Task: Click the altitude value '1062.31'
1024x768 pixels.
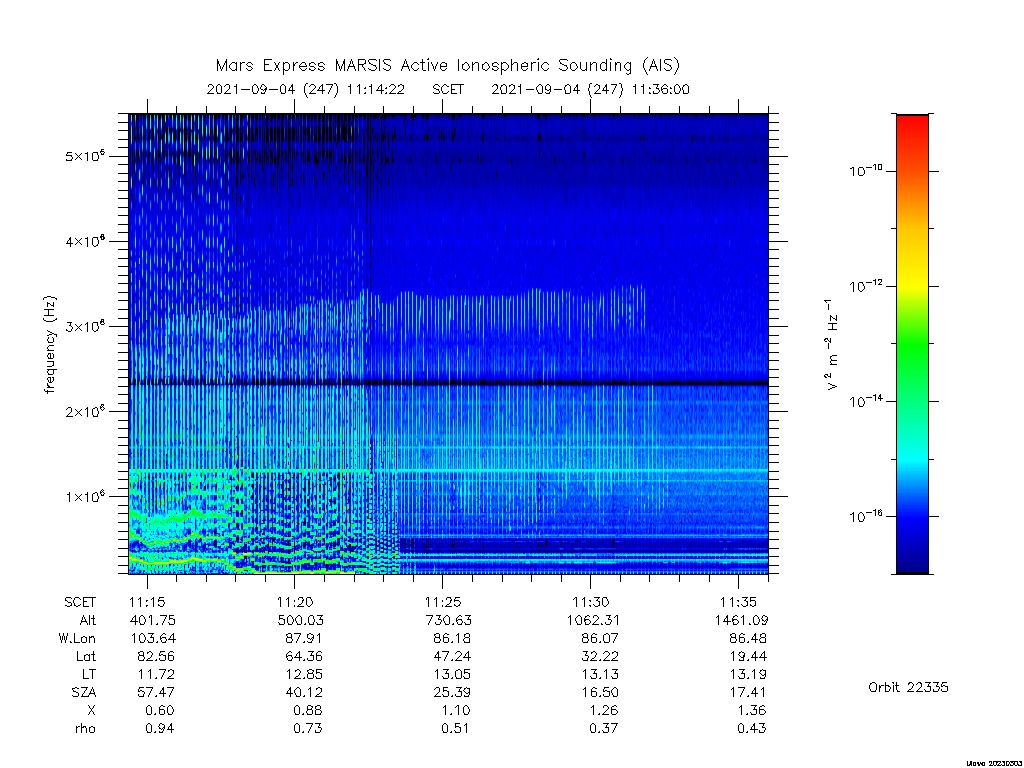Action: 593,620
